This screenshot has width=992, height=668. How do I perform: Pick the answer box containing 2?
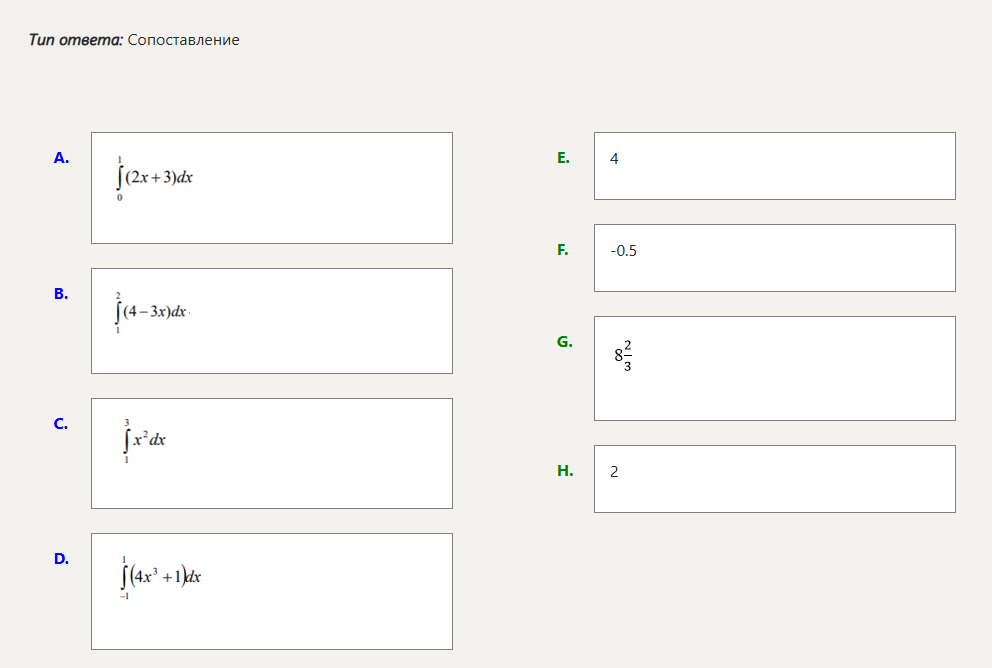774,479
